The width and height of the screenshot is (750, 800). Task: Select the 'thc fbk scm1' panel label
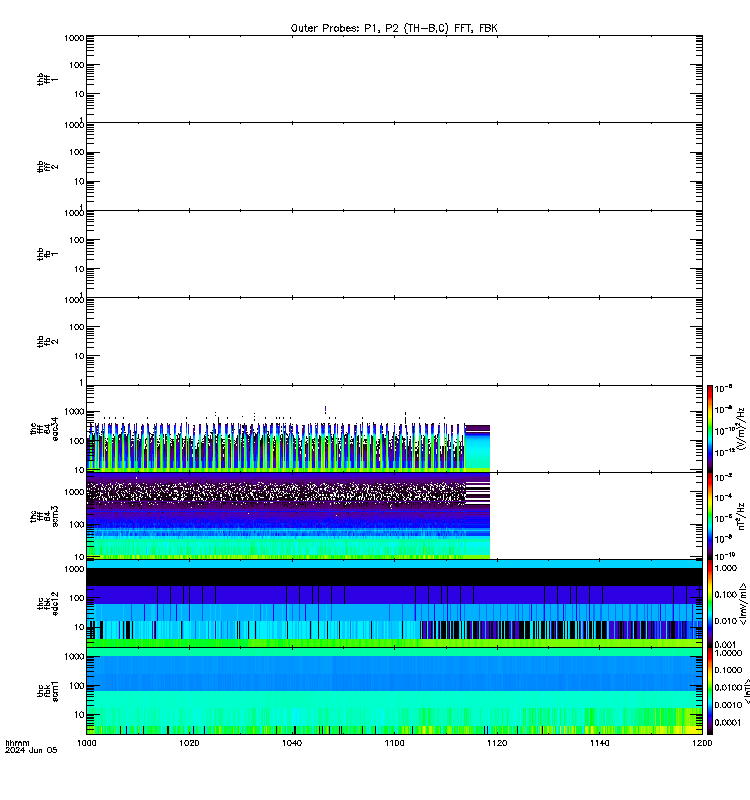pyautogui.click(x=48, y=691)
